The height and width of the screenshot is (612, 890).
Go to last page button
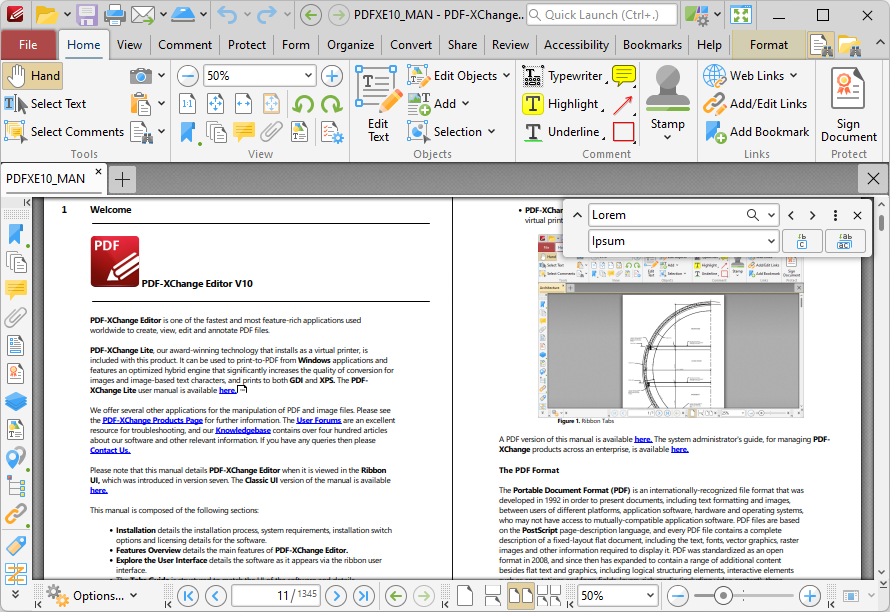pos(364,596)
